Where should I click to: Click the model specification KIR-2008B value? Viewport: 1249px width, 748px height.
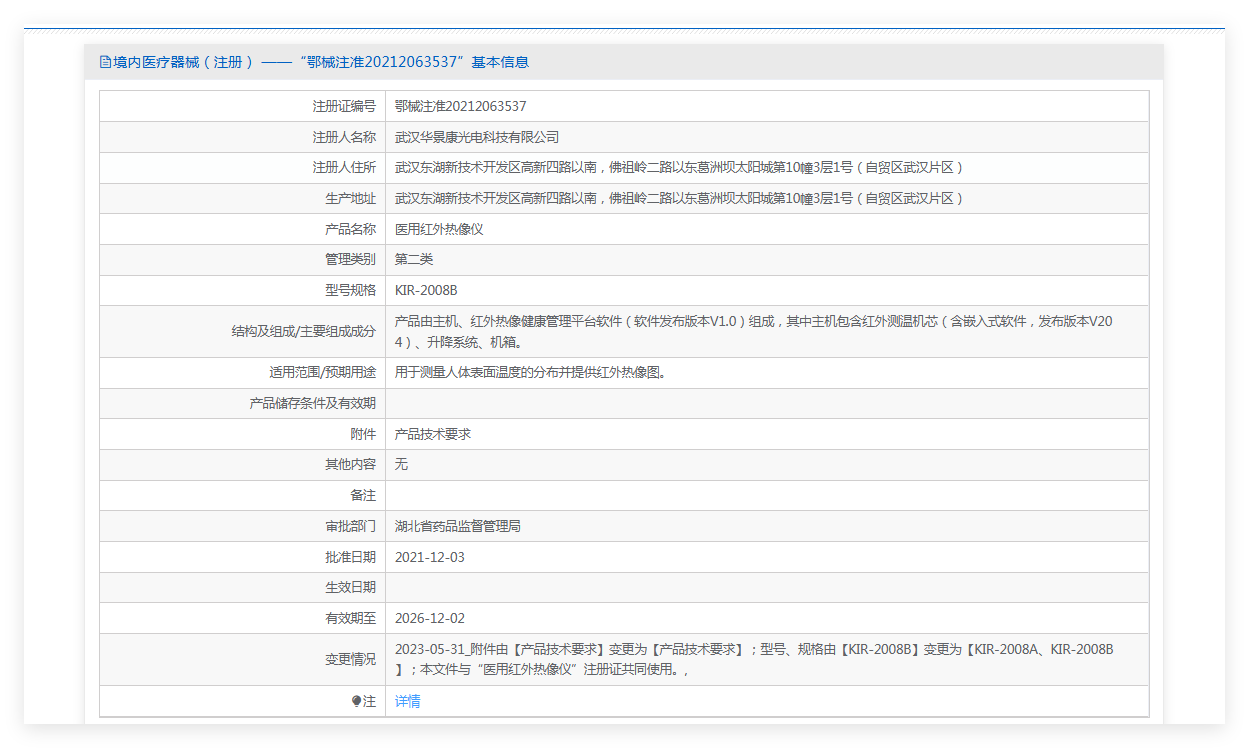point(426,291)
